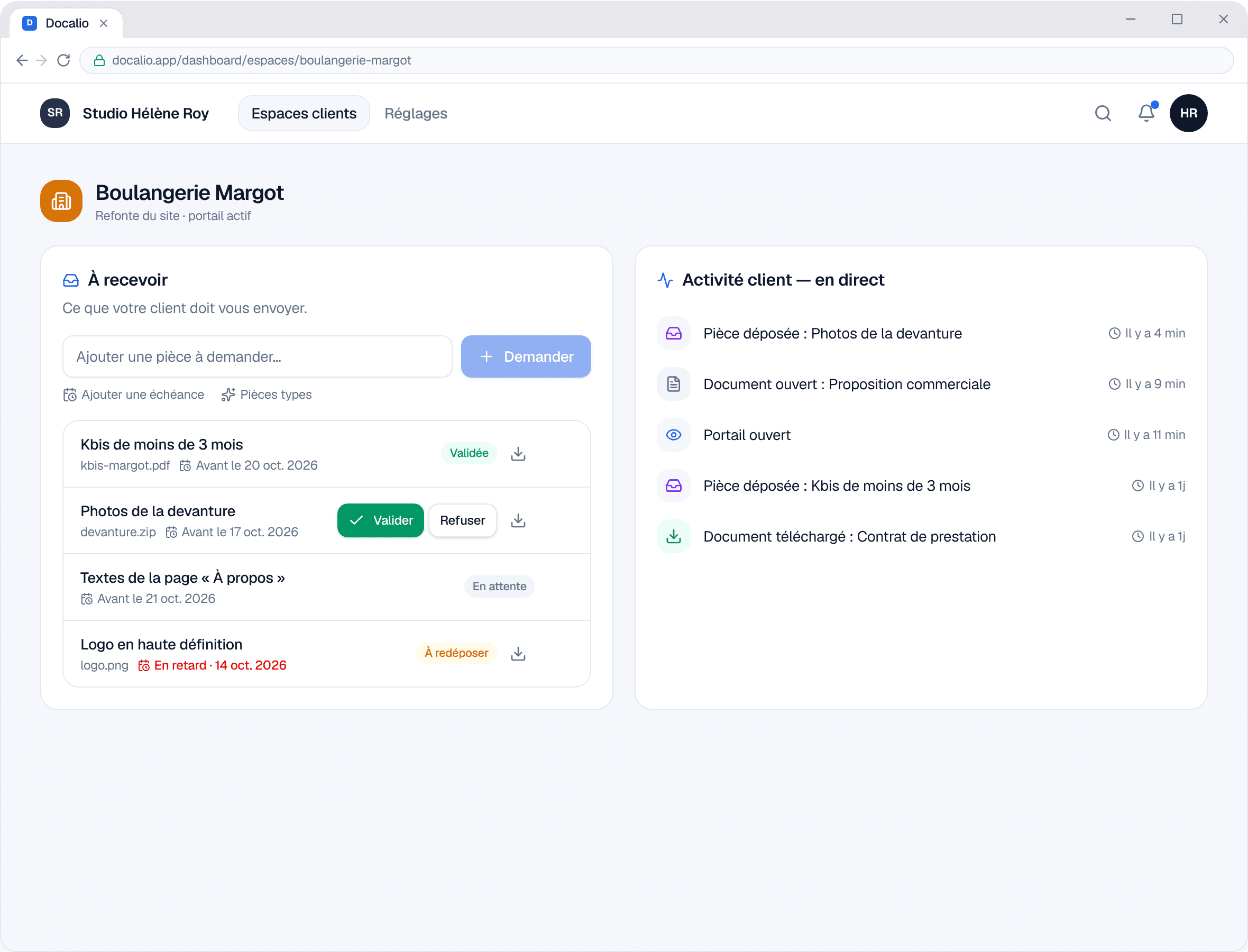
Task: Select the Textes de la page « À propos » row
Action: (x=327, y=587)
